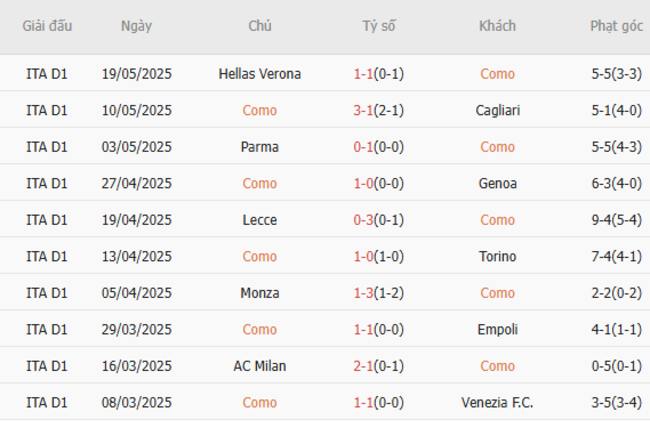Image resolution: width=650 pixels, height=428 pixels.
Task: Click the "Phạt góc" column header
Action: (x=616, y=27)
